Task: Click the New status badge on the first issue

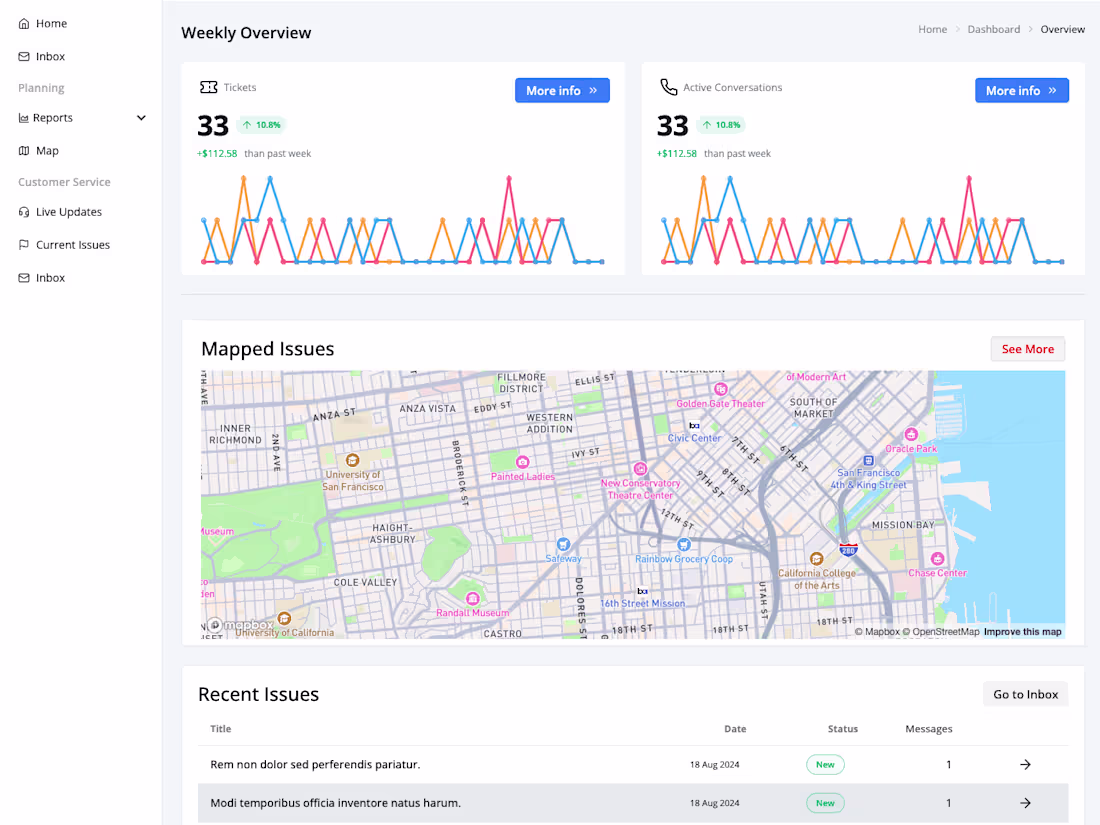Action: tap(825, 764)
